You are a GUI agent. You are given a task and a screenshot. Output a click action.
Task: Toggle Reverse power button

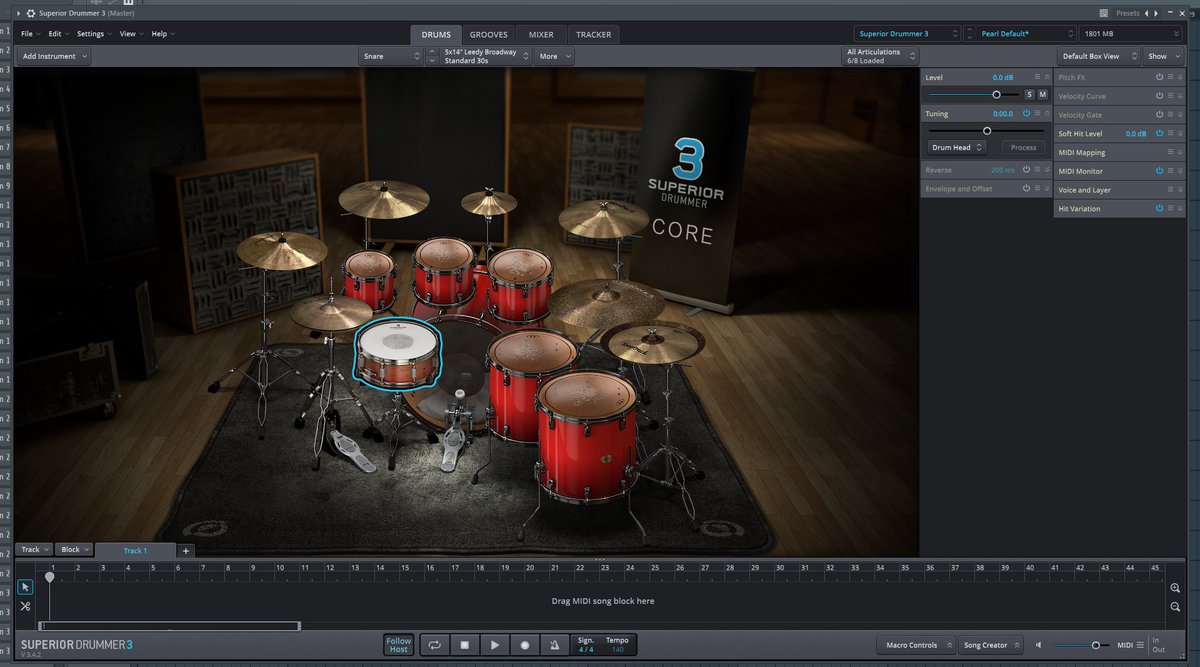click(1026, 170)
